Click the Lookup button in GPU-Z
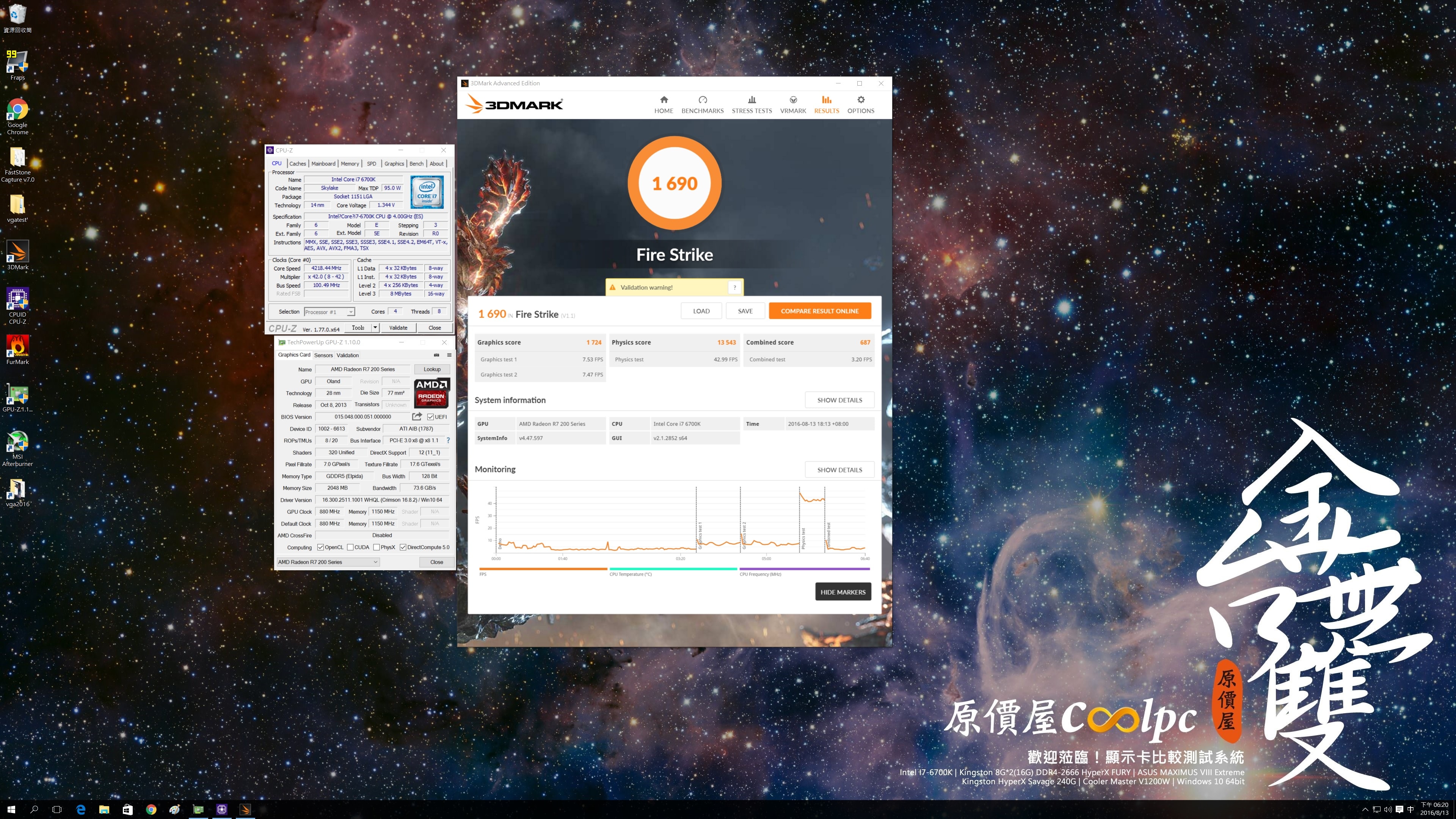 432,369
